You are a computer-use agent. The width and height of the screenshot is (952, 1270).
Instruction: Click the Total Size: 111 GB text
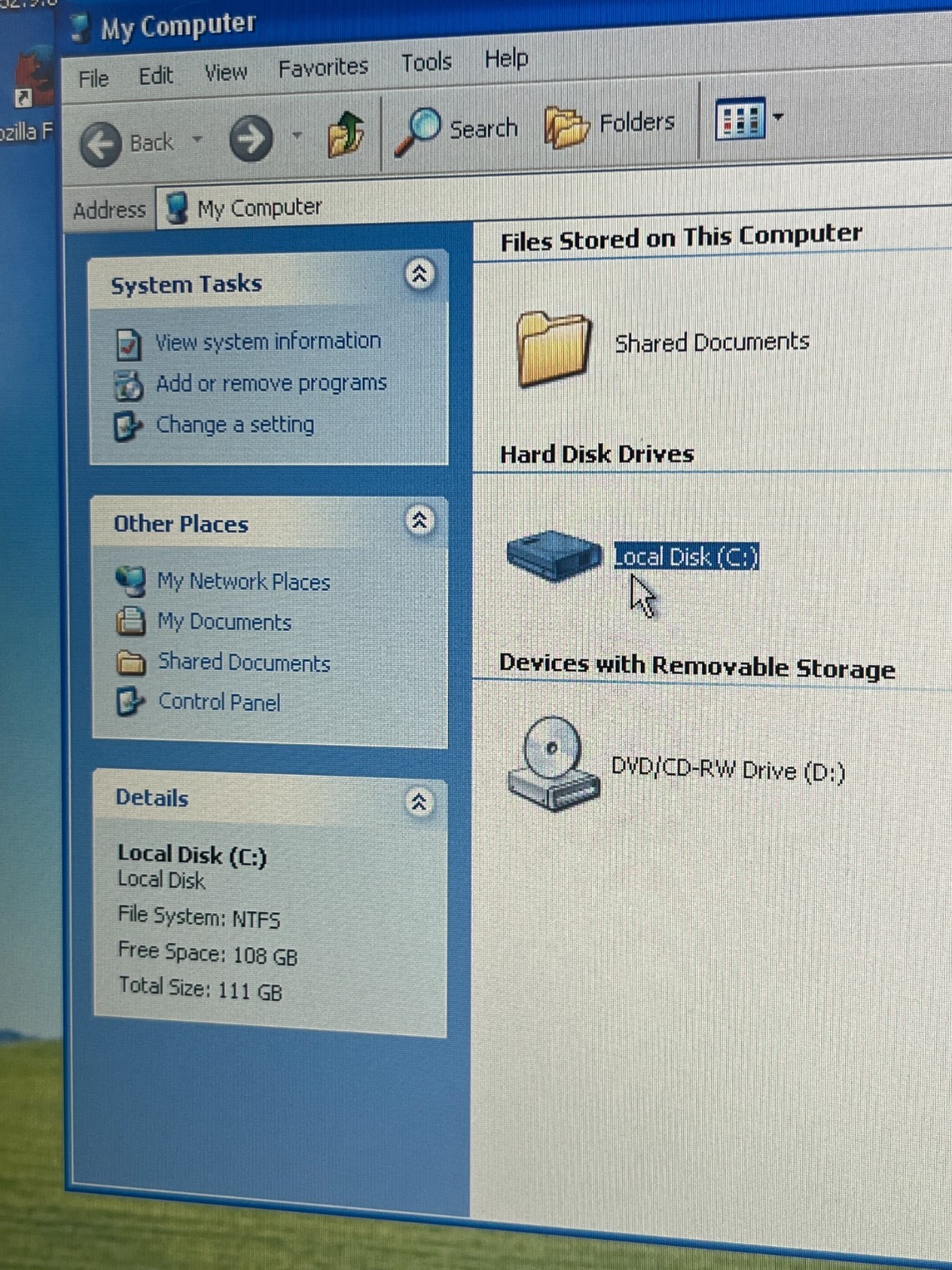pos(200,989)
